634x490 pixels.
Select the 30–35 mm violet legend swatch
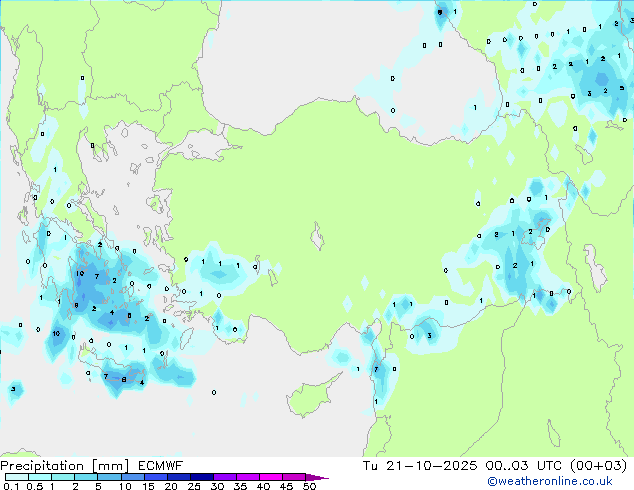click(224, 477)
